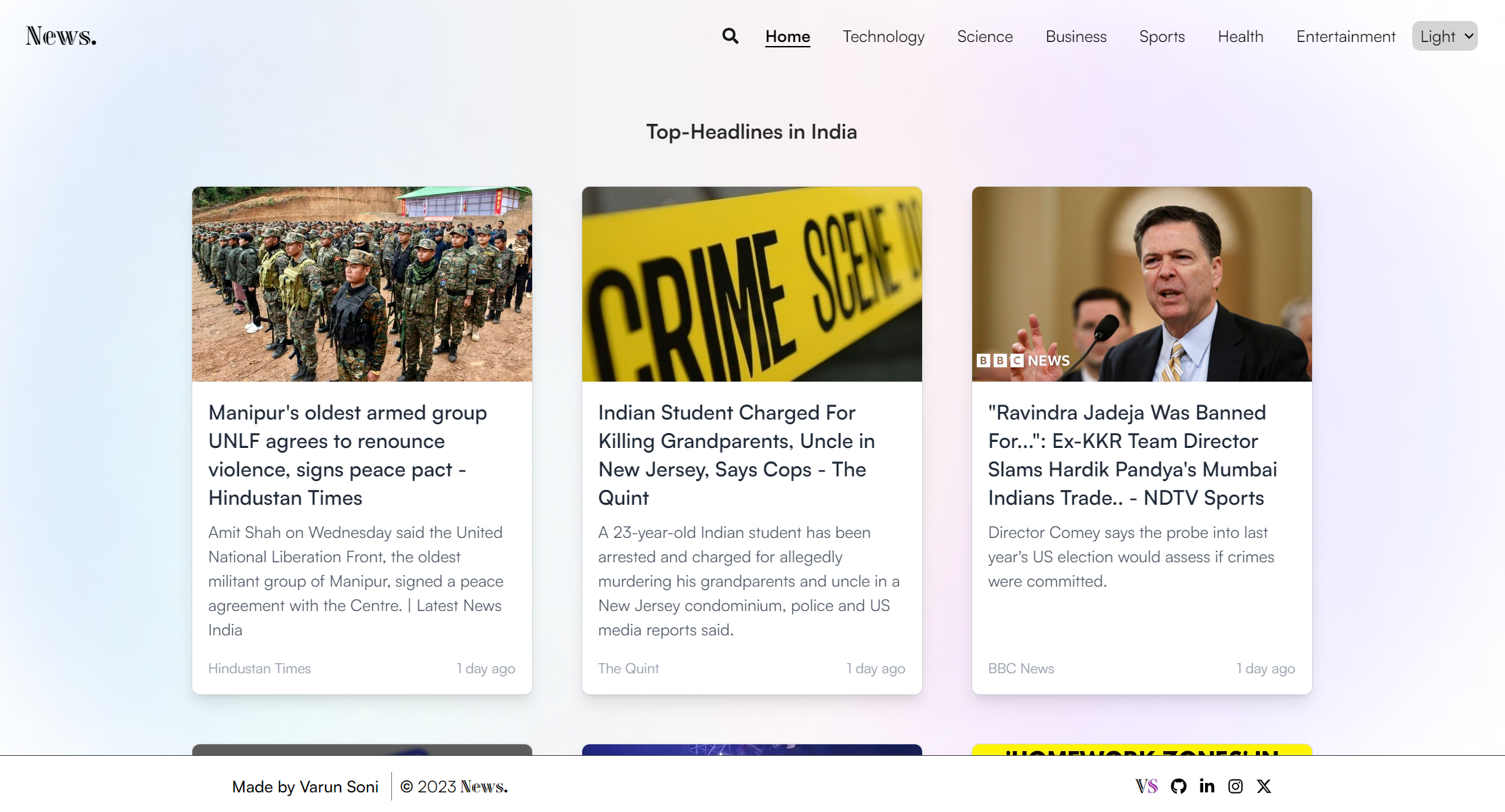The width and height of the screenshot is (1505, 812).
Task: Click the Hindustan Times source label
Action: (259, 669)
